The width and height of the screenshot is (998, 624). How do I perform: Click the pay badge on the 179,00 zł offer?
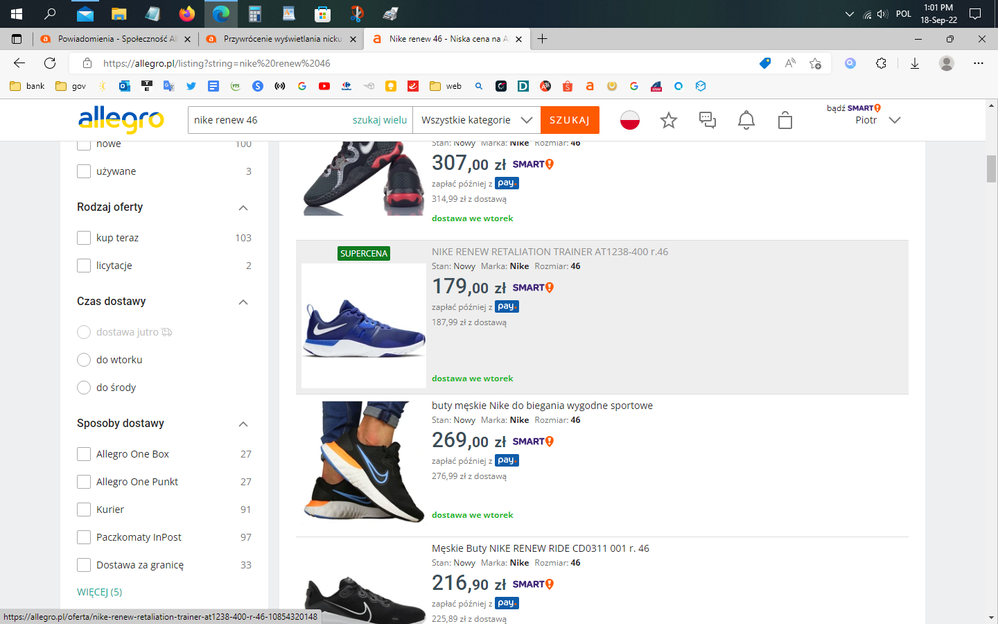tap(507, 306)
